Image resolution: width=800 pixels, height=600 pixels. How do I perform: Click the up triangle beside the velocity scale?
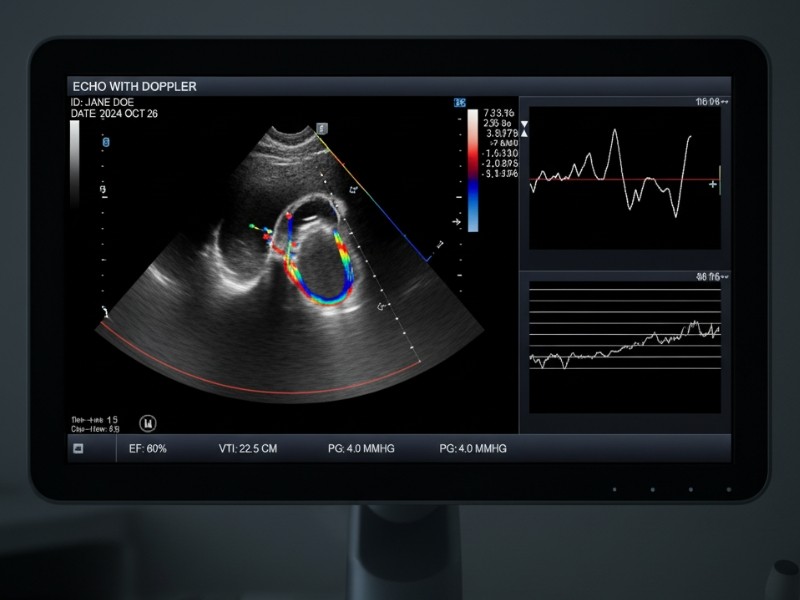522,135
